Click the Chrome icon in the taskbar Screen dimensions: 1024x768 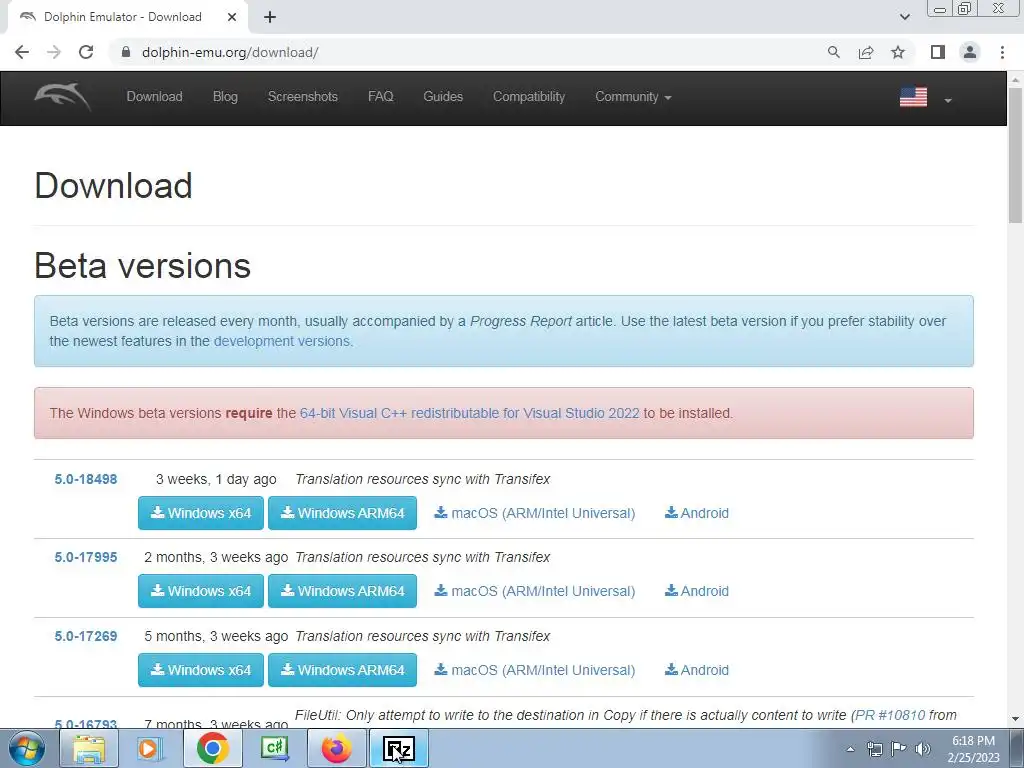pos(212,748)
